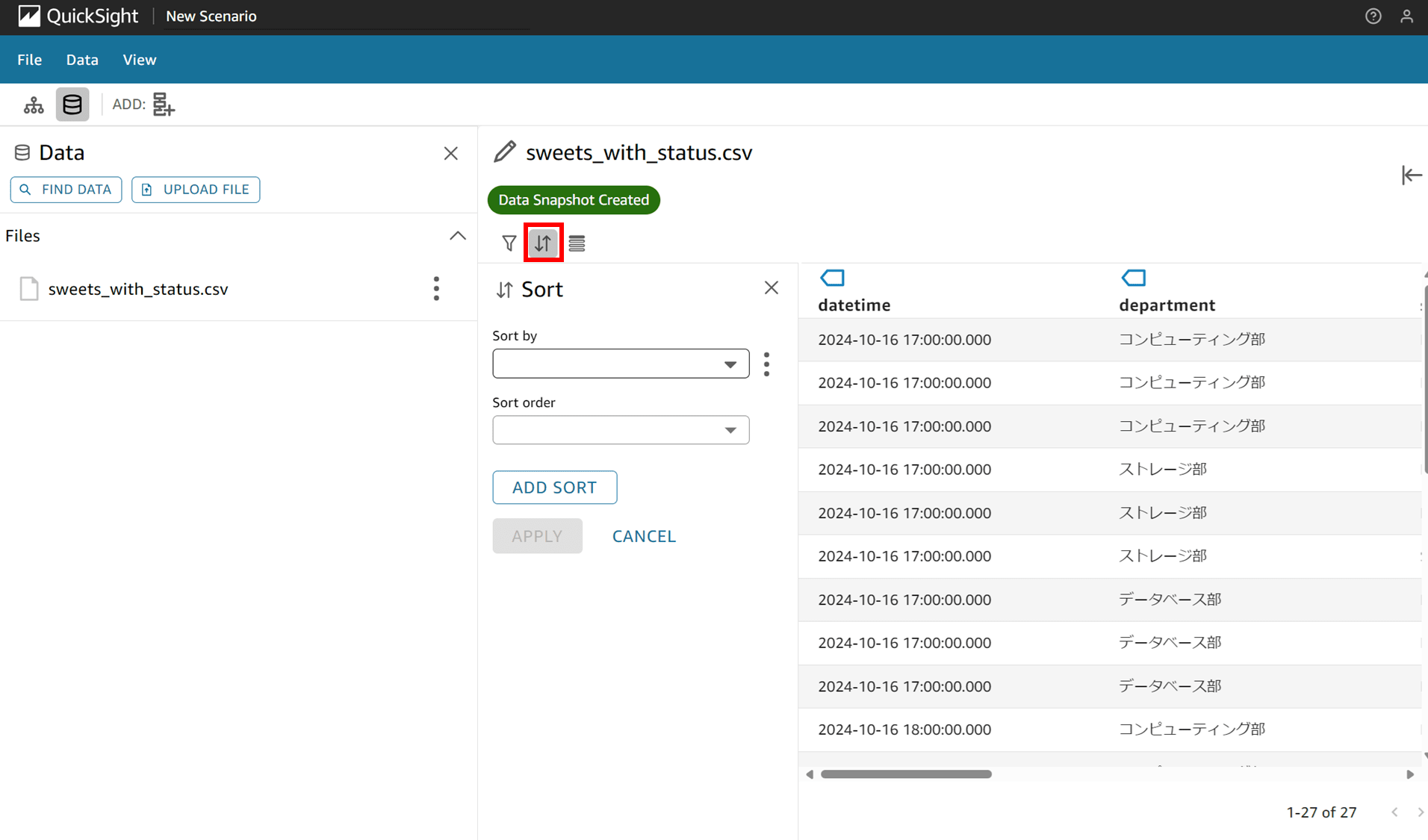Click the pencil edit name icon
Viewport: 1428px width, 840px height.
pyautogui.click(x=505, y=152)
